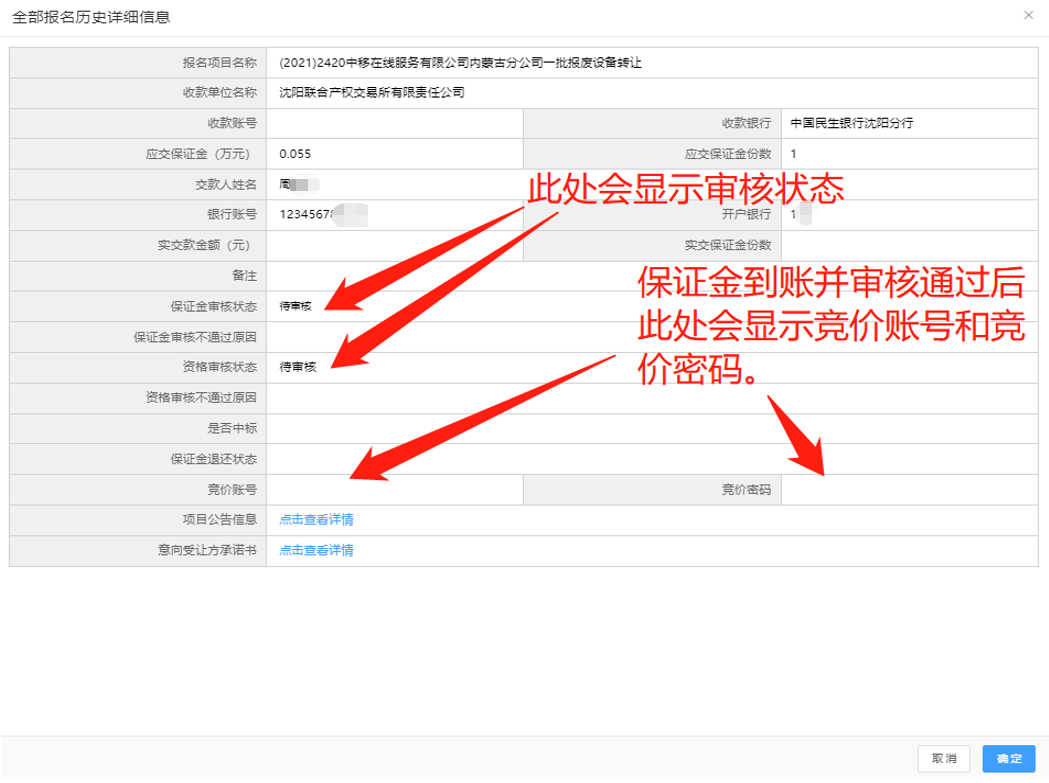
Task: Click the dialog title 全部报名历史详细信息
Action: [91, 17]
